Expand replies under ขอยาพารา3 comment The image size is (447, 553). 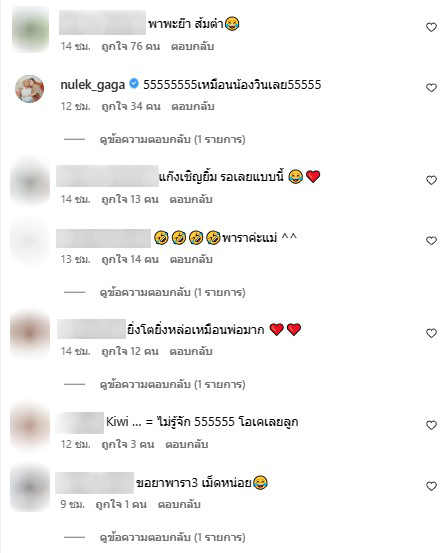pyautogui.click(x=173, y=537)
